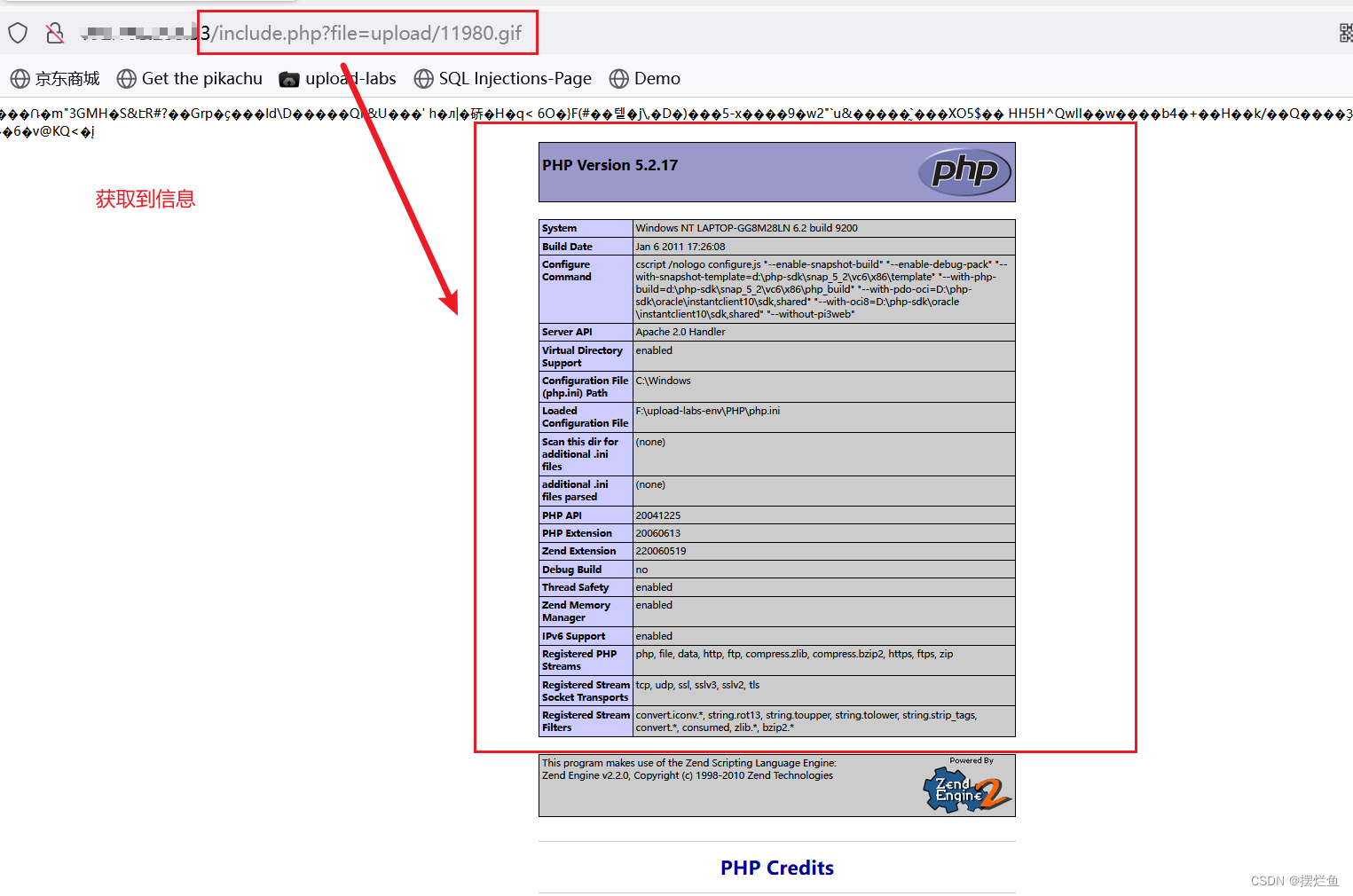This screenshot has height=896, width=1353.
Task: Click the PHP Version 5.2.17 heading
Action: click(x=610, y=165)
